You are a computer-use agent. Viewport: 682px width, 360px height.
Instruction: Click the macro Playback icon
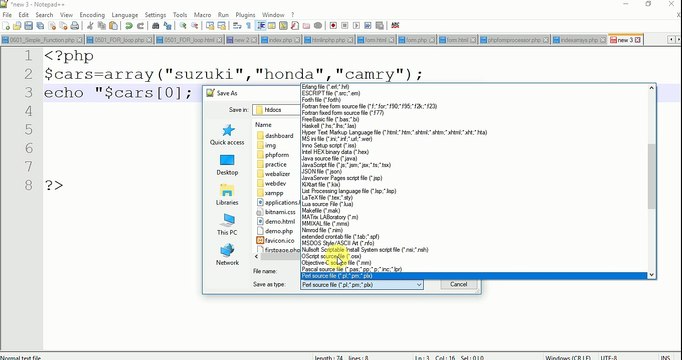[356, 26]
